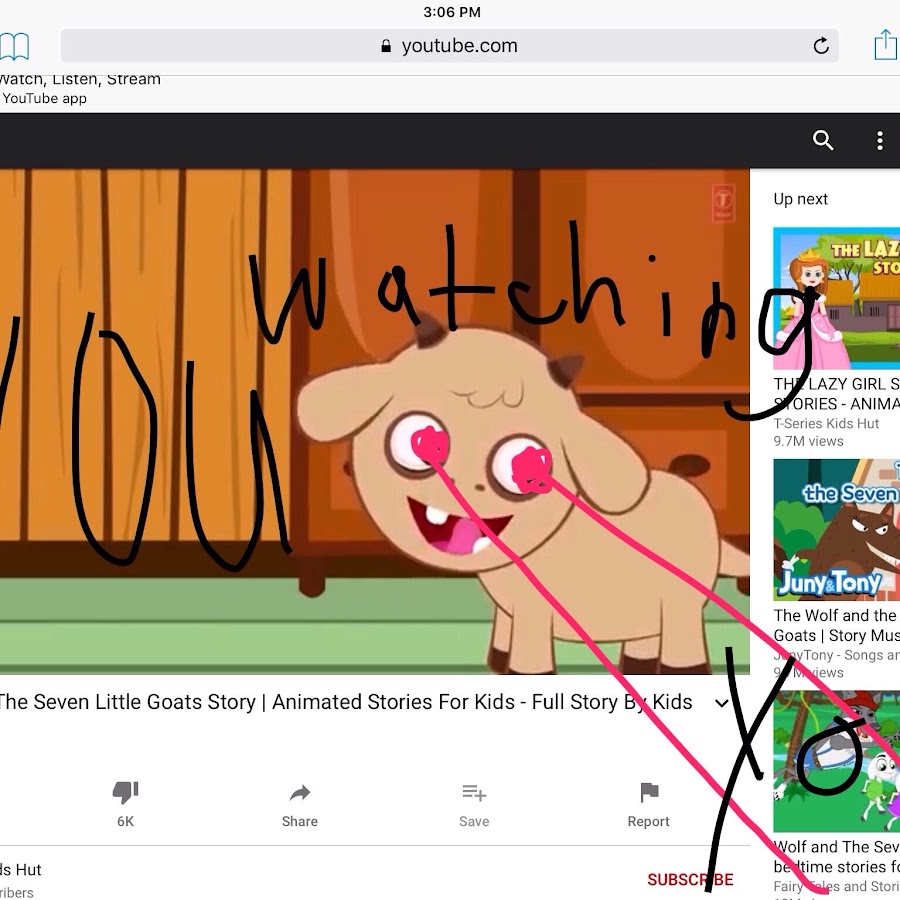Open the Safari share sheet icon
This screenshot has width=900, height=900.
click(x=886, y=45)
